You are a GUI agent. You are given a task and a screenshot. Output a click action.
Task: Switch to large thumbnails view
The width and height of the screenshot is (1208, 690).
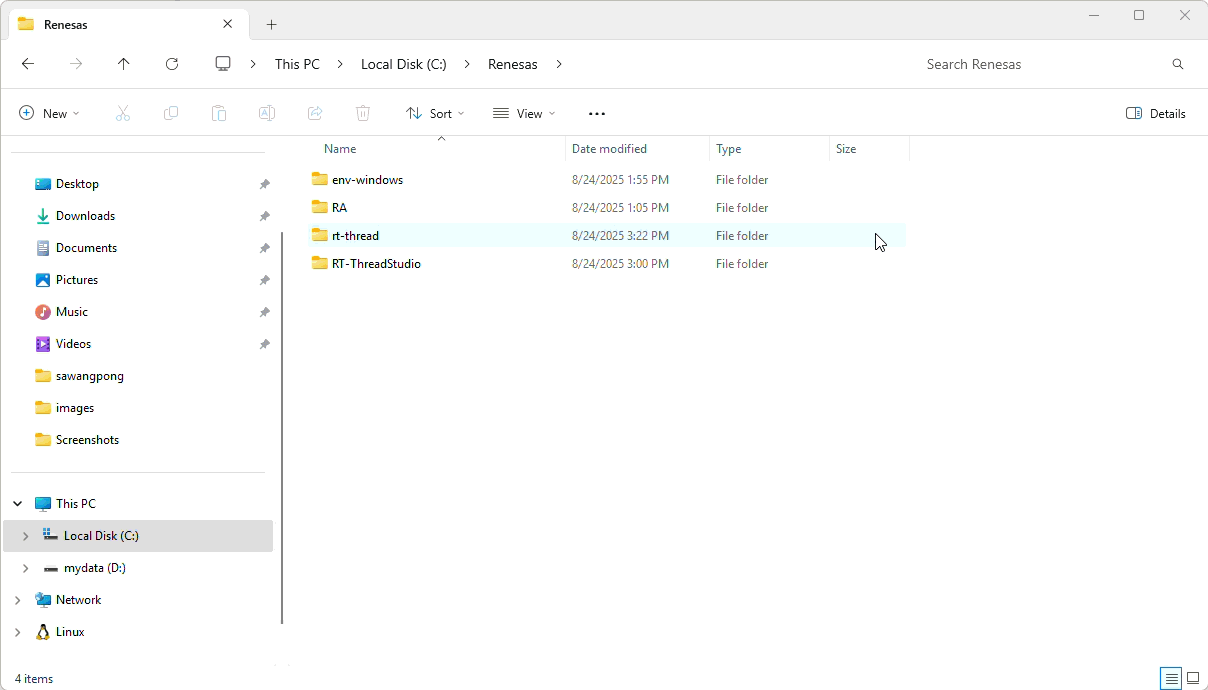tap(1193, 678)
